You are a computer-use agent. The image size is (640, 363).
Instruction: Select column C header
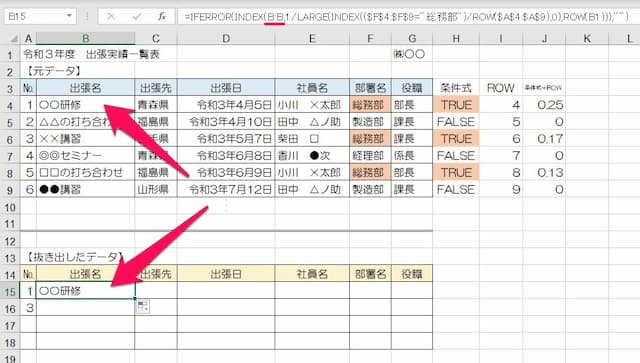(x=156, y=39)
